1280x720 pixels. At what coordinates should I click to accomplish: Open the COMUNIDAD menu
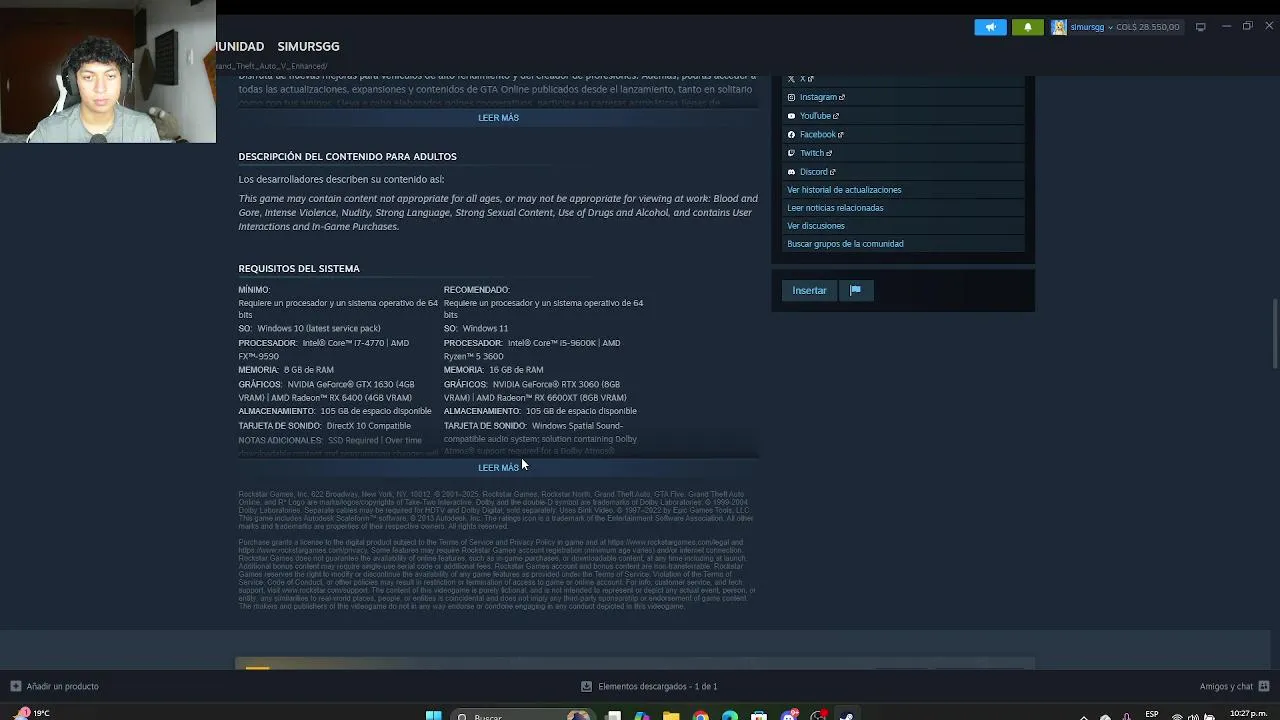[240, 46]
